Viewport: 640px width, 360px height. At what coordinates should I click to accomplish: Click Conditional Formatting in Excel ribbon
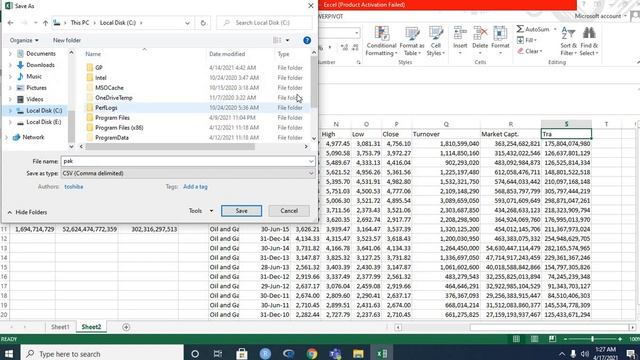(x=381, y=41)
